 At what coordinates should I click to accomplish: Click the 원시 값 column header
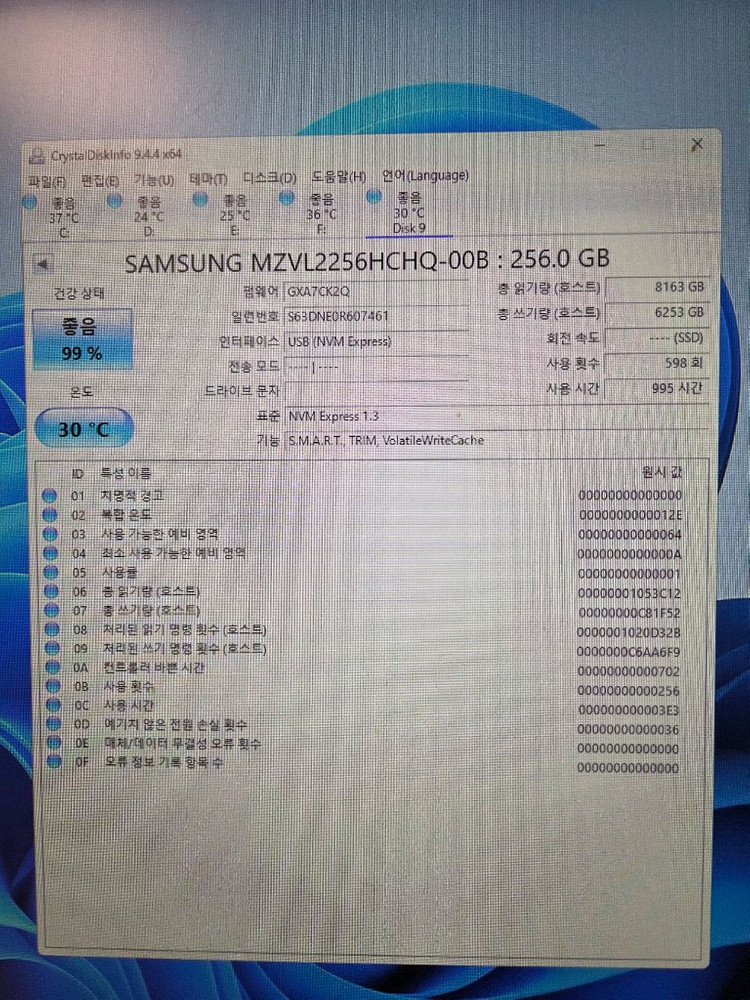pos(663,473)
